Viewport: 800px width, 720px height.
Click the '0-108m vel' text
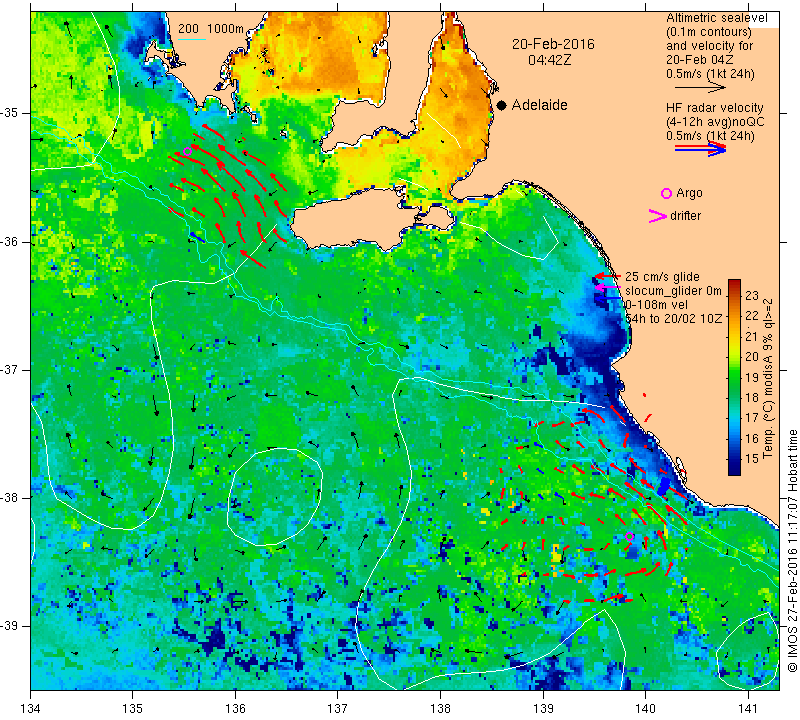(656, 305)
